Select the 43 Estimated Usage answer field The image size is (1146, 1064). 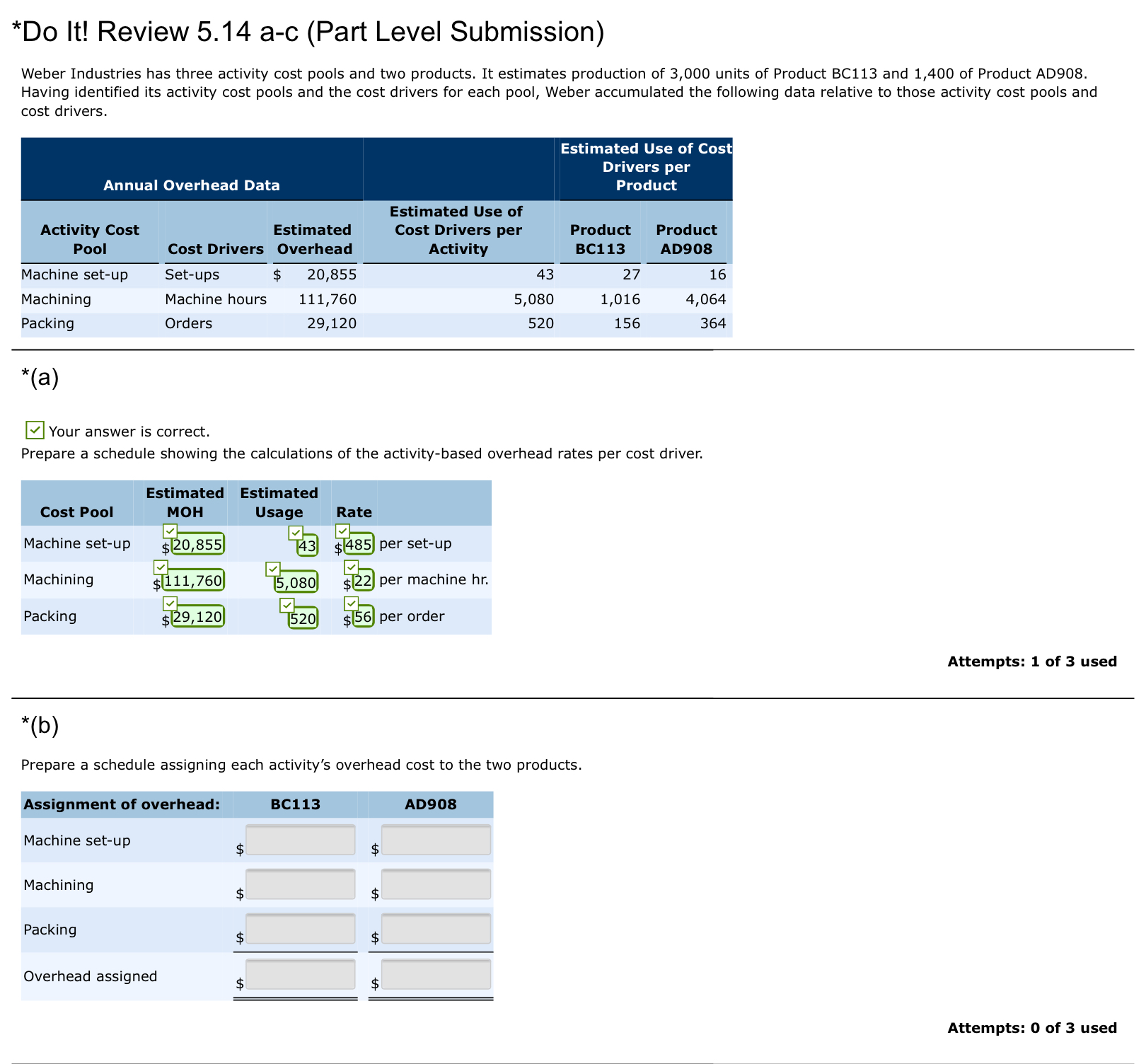(307, 546)
